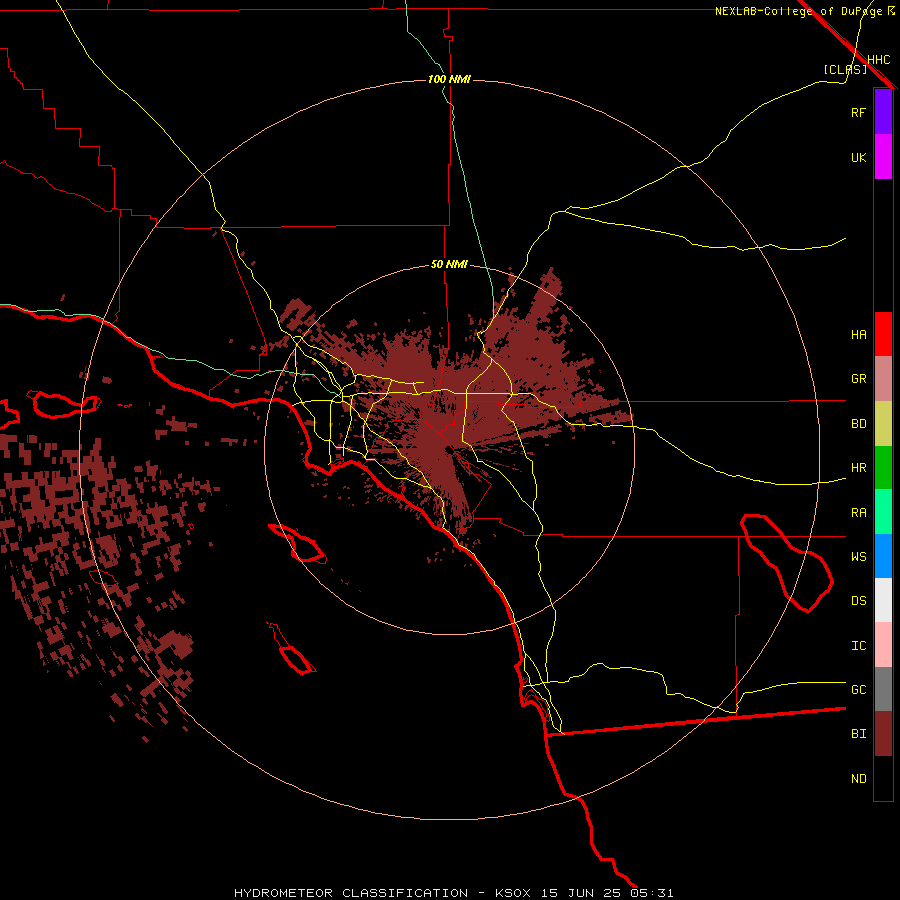900x900 pixels.
Task: Click the IC legend label
Action: [x=858, y=646]
